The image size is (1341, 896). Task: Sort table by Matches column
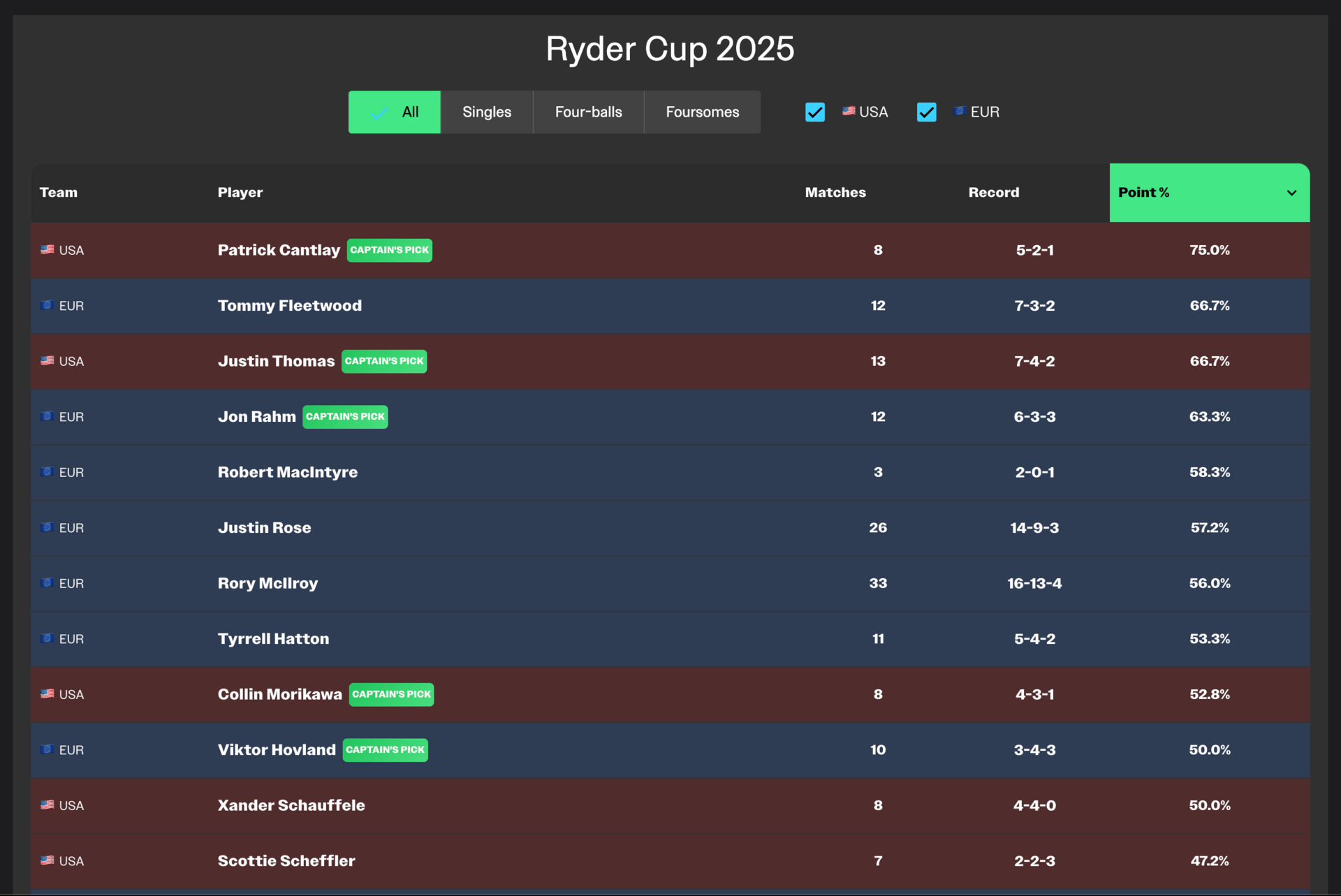pos(835,193)
